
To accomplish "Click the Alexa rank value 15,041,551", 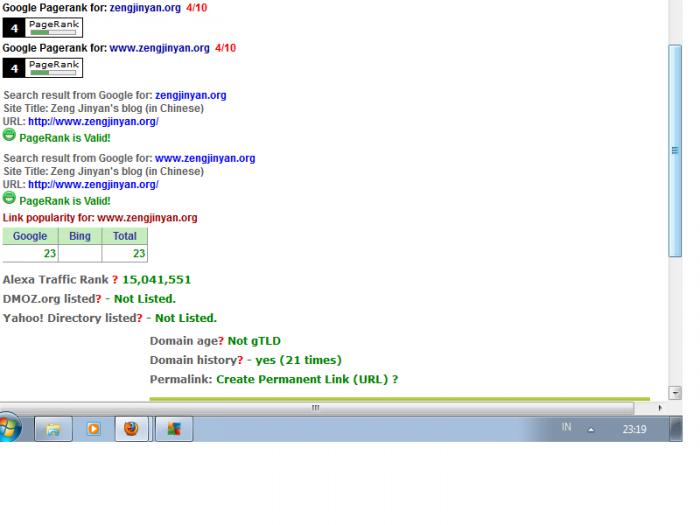I will (157, 279).
